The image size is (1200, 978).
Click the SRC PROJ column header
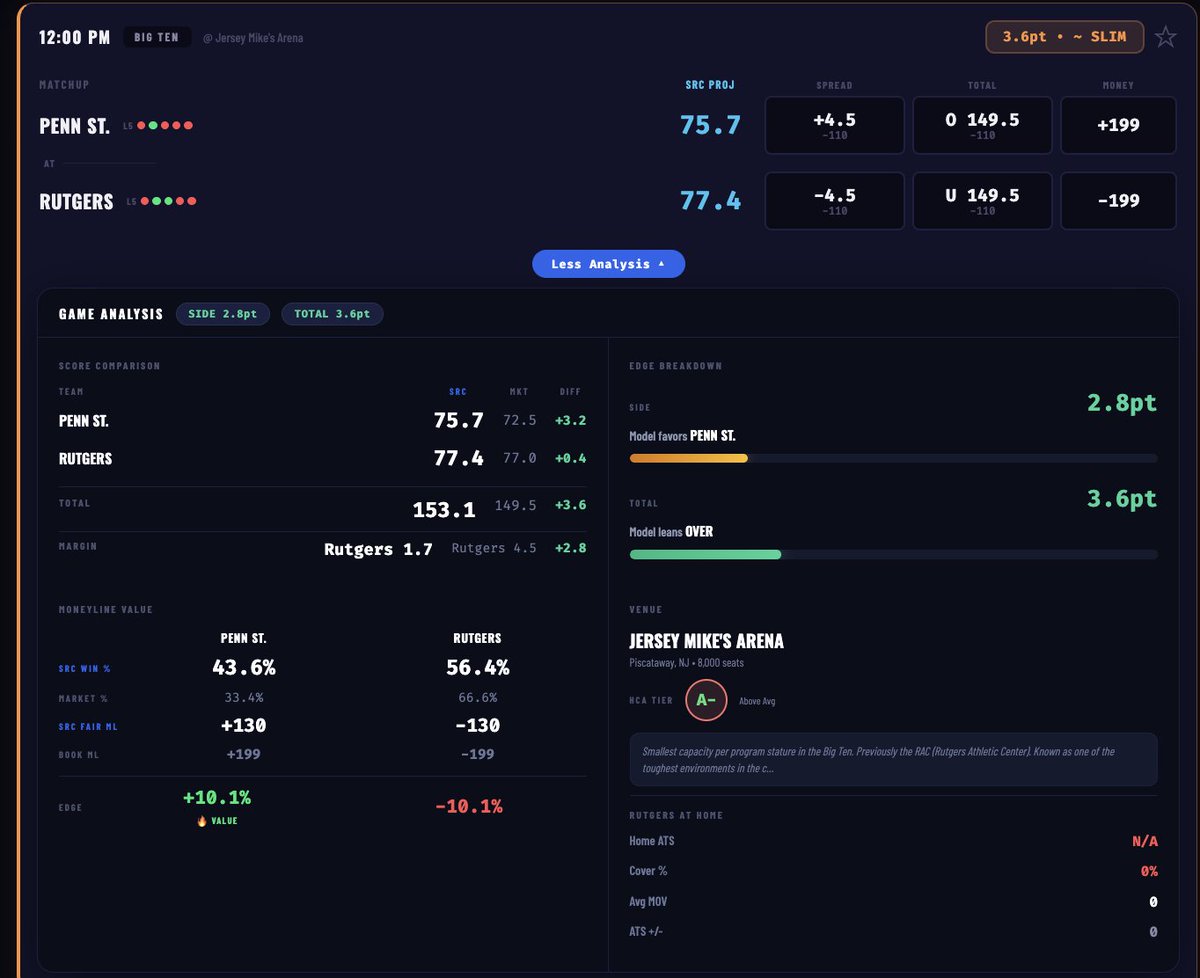[710, 86]
